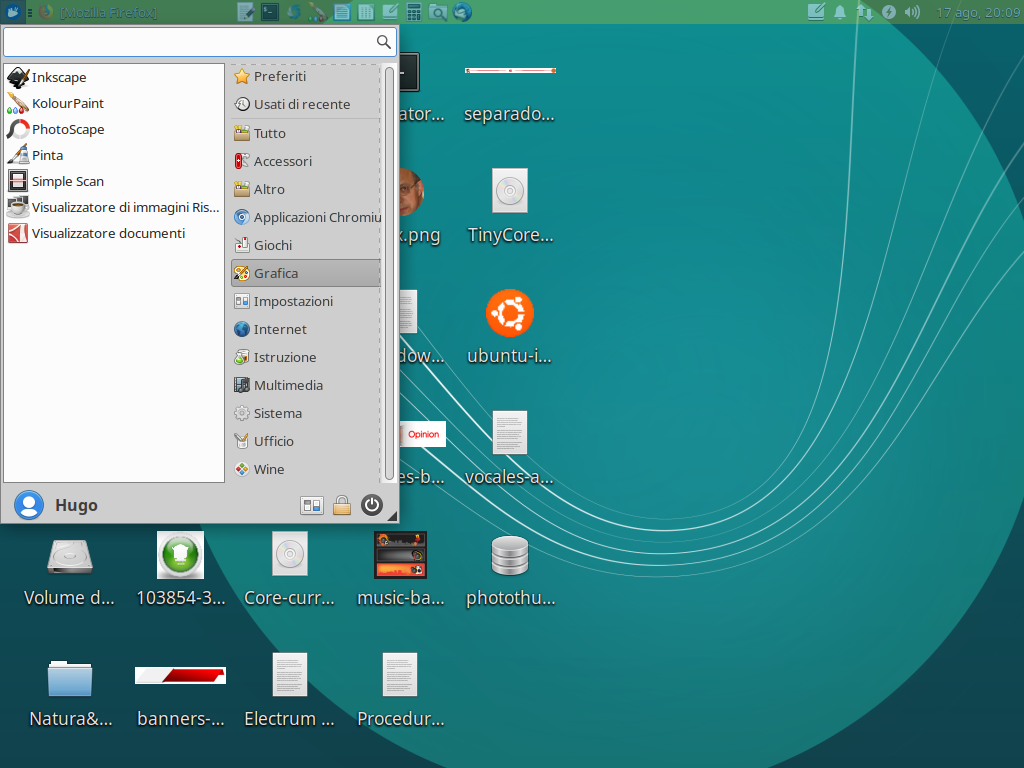Select the Internet category

[x=306, y=330]
